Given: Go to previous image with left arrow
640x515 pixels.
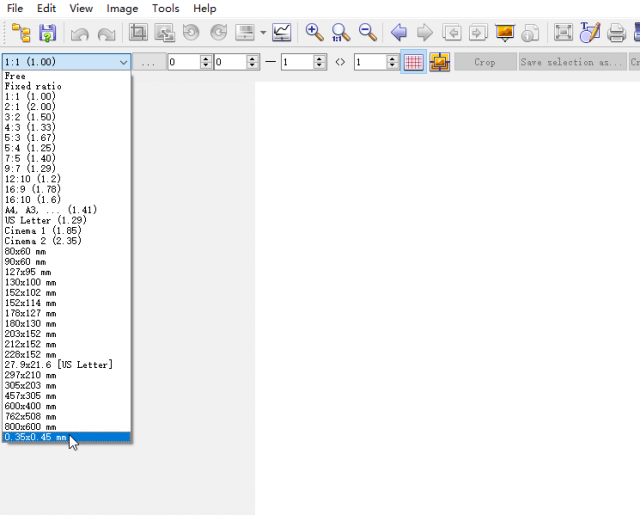Looking at the screenshot, I should pos(399,33).
